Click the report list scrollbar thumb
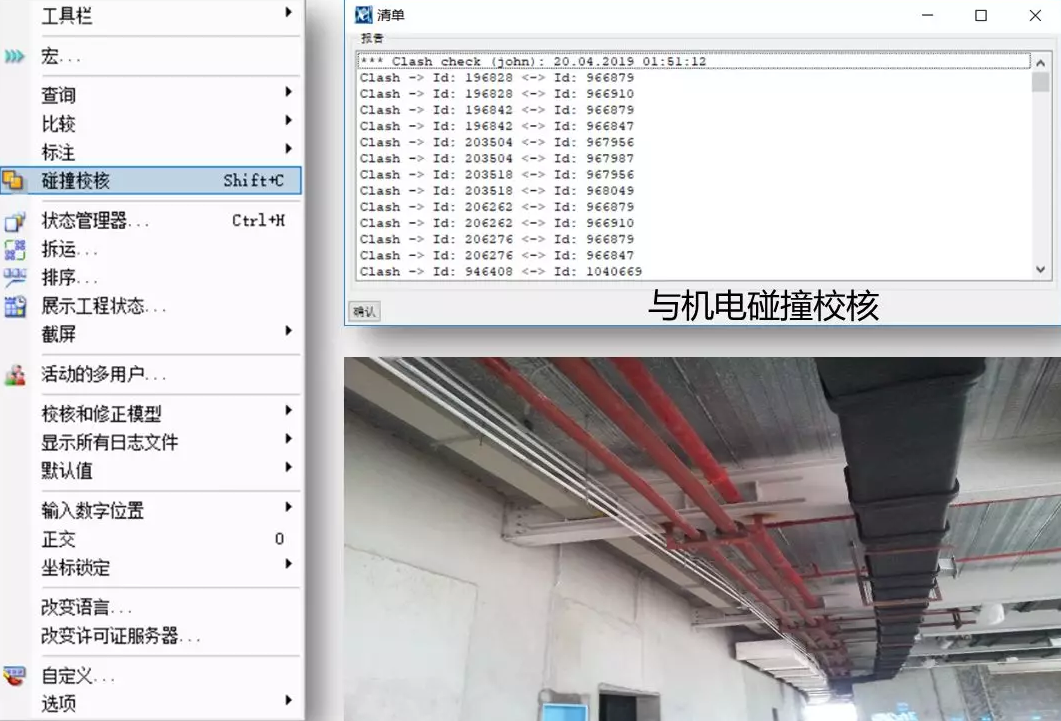Viewport: 1061px width, 721px height. tap(1040, 82)
